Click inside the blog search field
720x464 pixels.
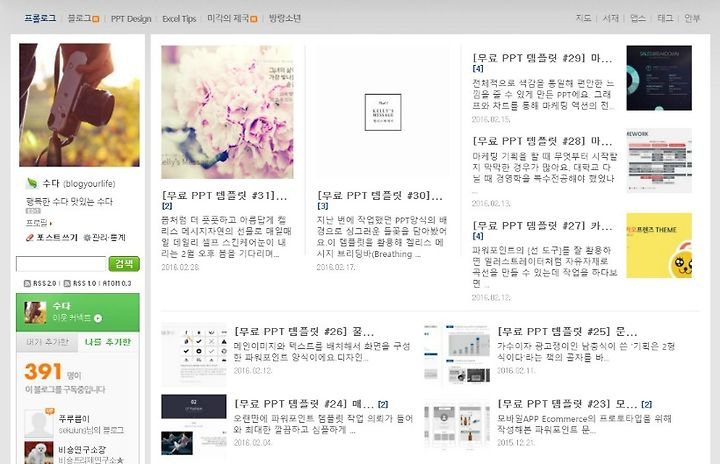coord(61,264)
